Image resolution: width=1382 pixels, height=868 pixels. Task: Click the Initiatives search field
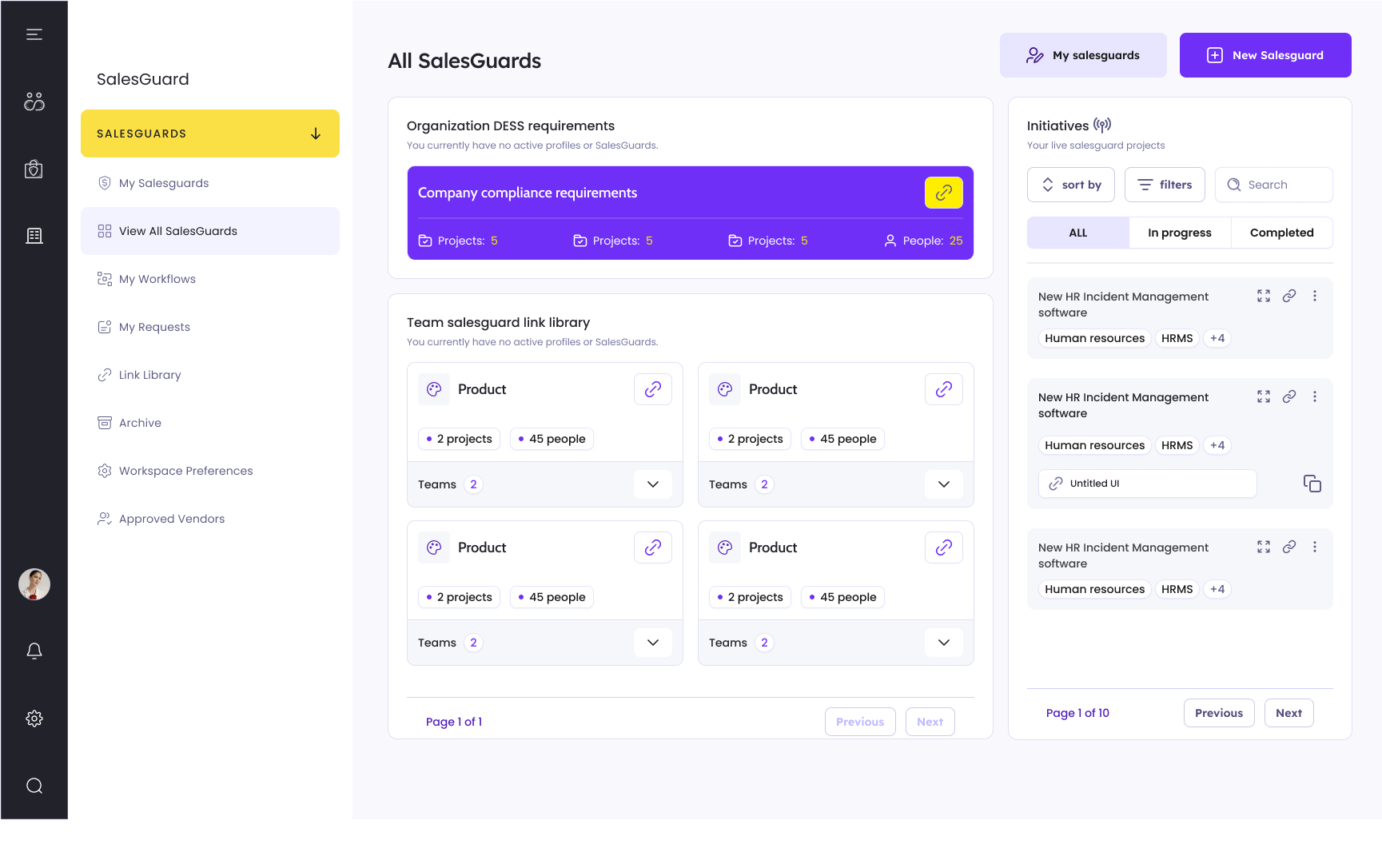click(x=1273, y=185)
